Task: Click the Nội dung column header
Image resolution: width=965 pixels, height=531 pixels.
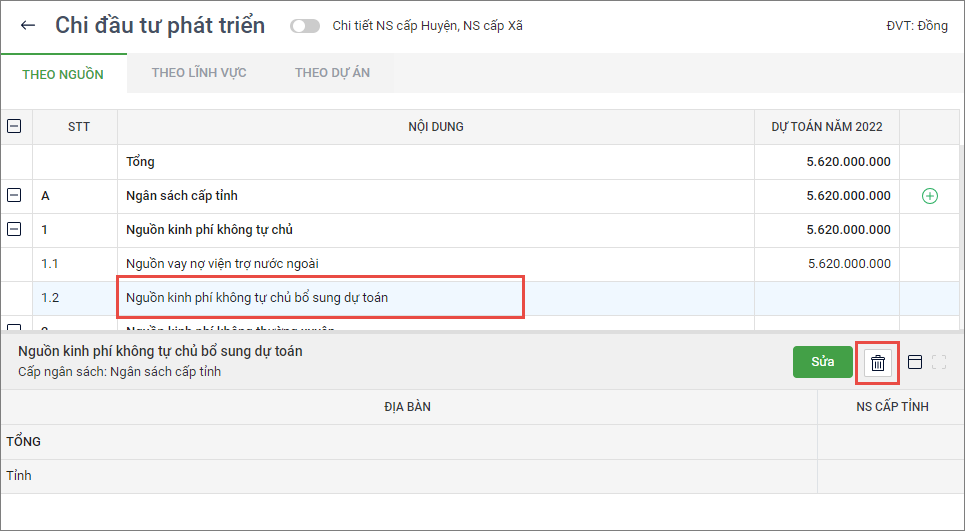Action: (435, 127)
